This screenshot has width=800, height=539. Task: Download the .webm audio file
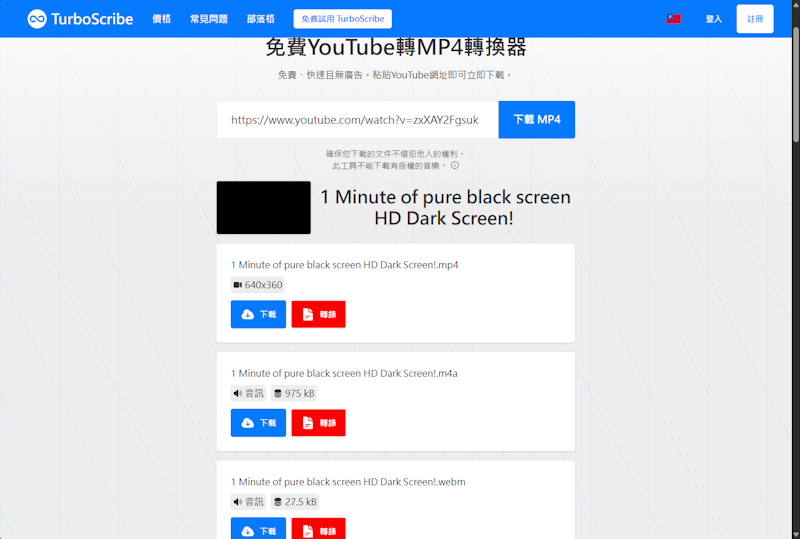pyautogui.click(x=258, y=528)
